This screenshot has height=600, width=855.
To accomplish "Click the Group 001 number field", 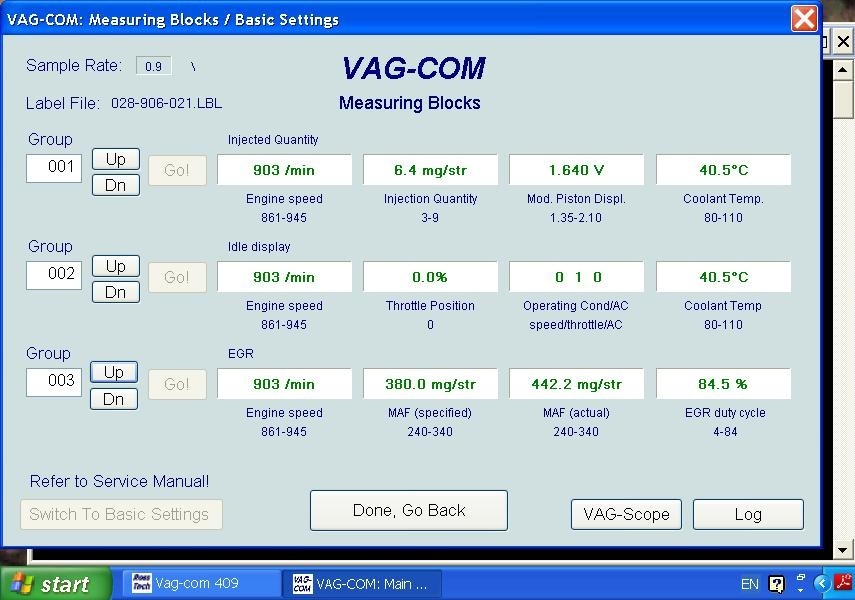I will 54,167.
